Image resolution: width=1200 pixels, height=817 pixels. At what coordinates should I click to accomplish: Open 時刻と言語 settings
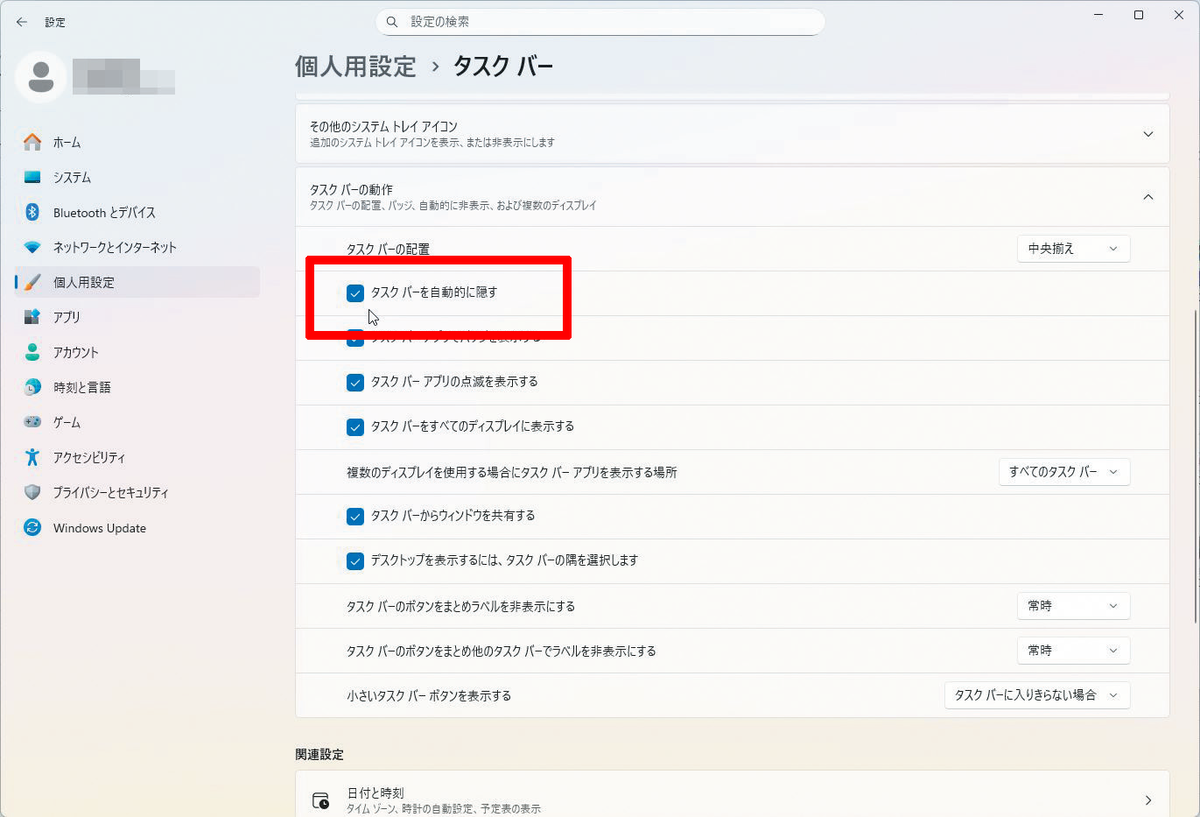pyautogui.click(x=137, y=387)
